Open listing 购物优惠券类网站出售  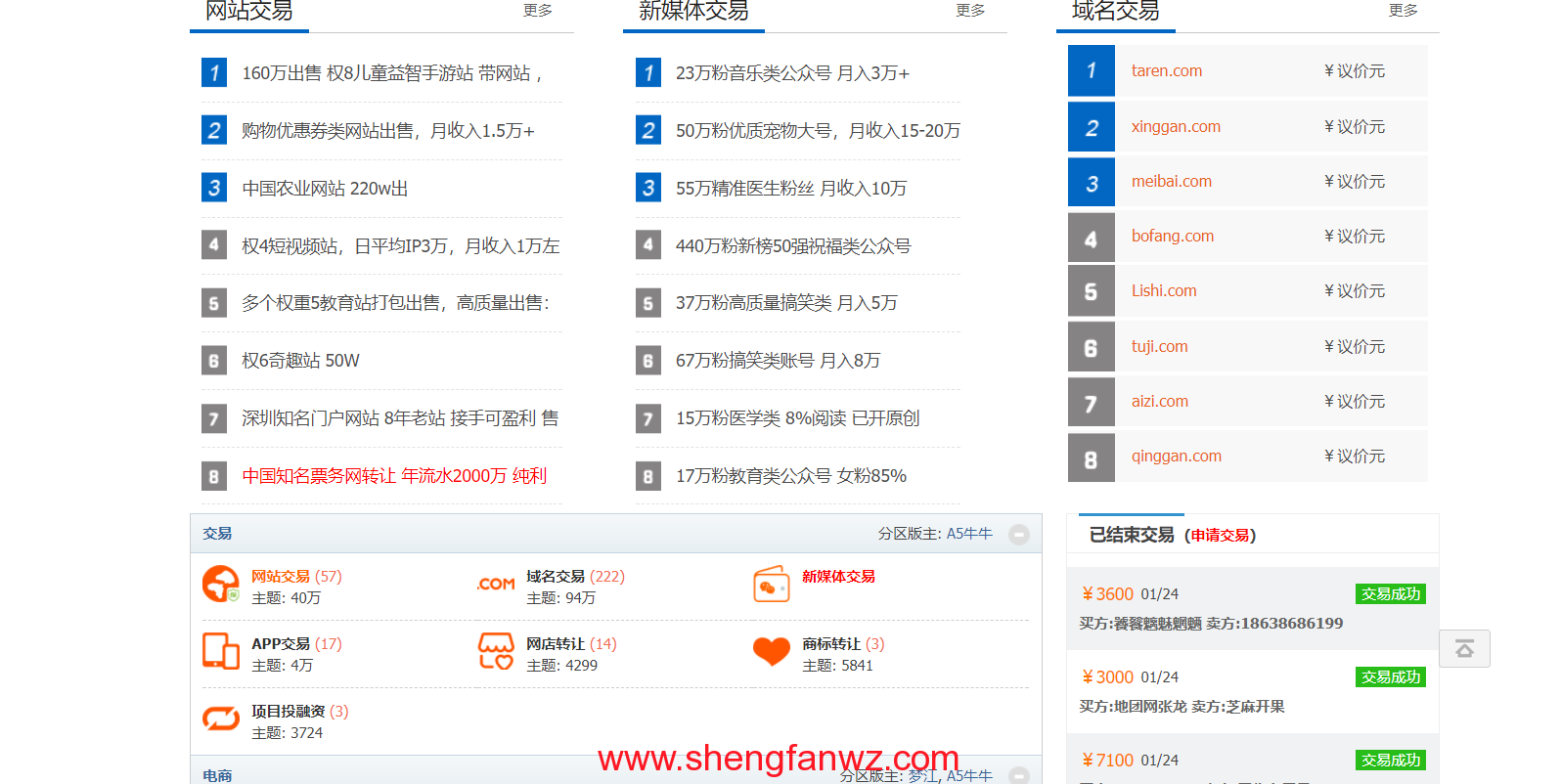tap(388, 131)
